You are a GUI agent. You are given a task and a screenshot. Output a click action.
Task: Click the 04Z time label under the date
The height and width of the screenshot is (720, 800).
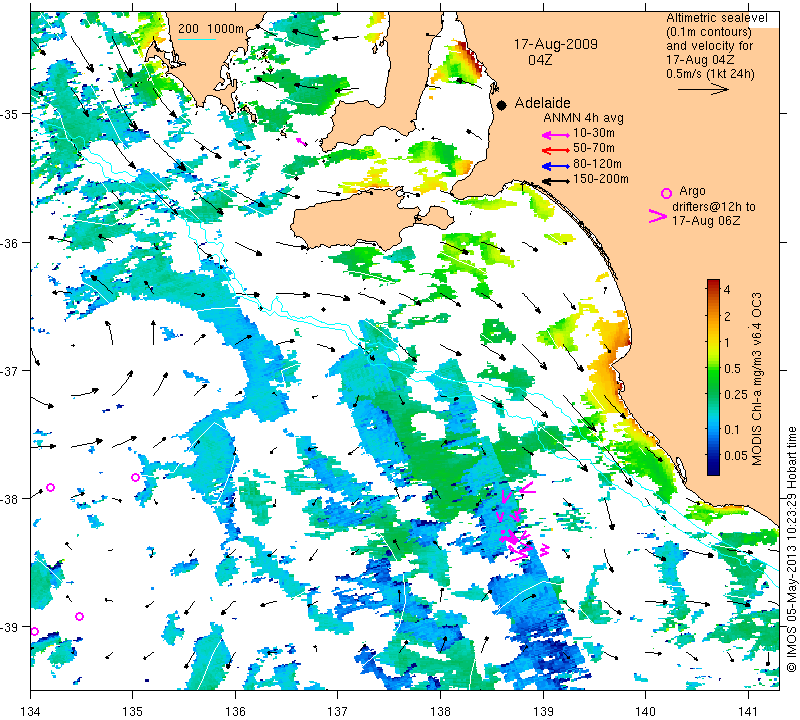pyautogui.click(x=540, y=60)
